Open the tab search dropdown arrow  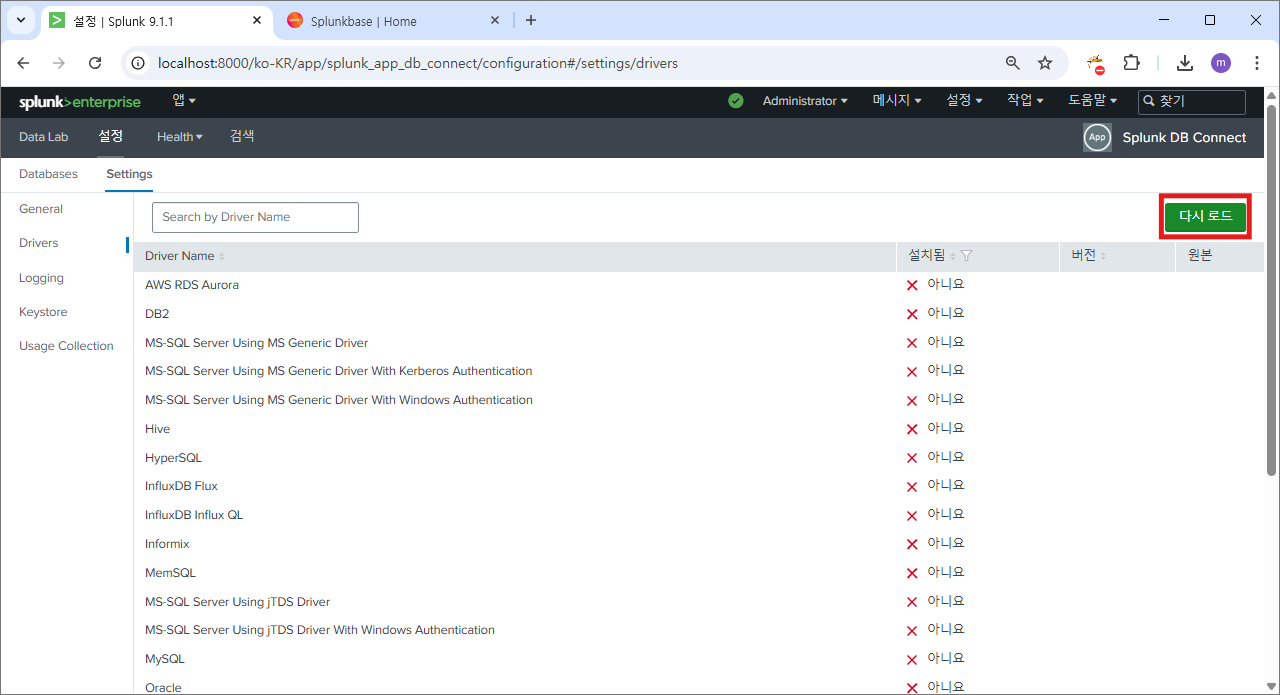(20, 20)
